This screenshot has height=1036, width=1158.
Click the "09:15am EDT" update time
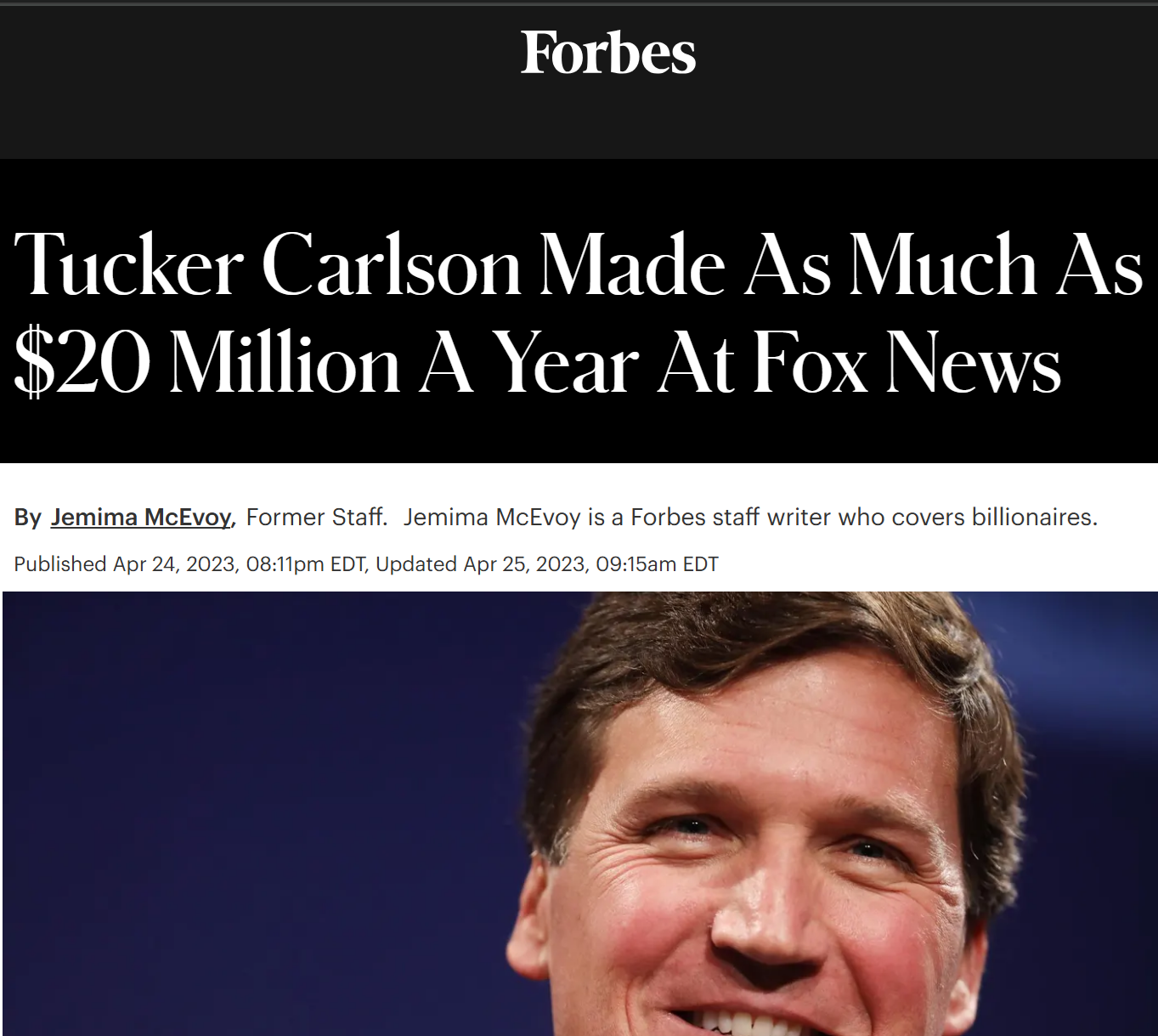[x=657, y=564]
